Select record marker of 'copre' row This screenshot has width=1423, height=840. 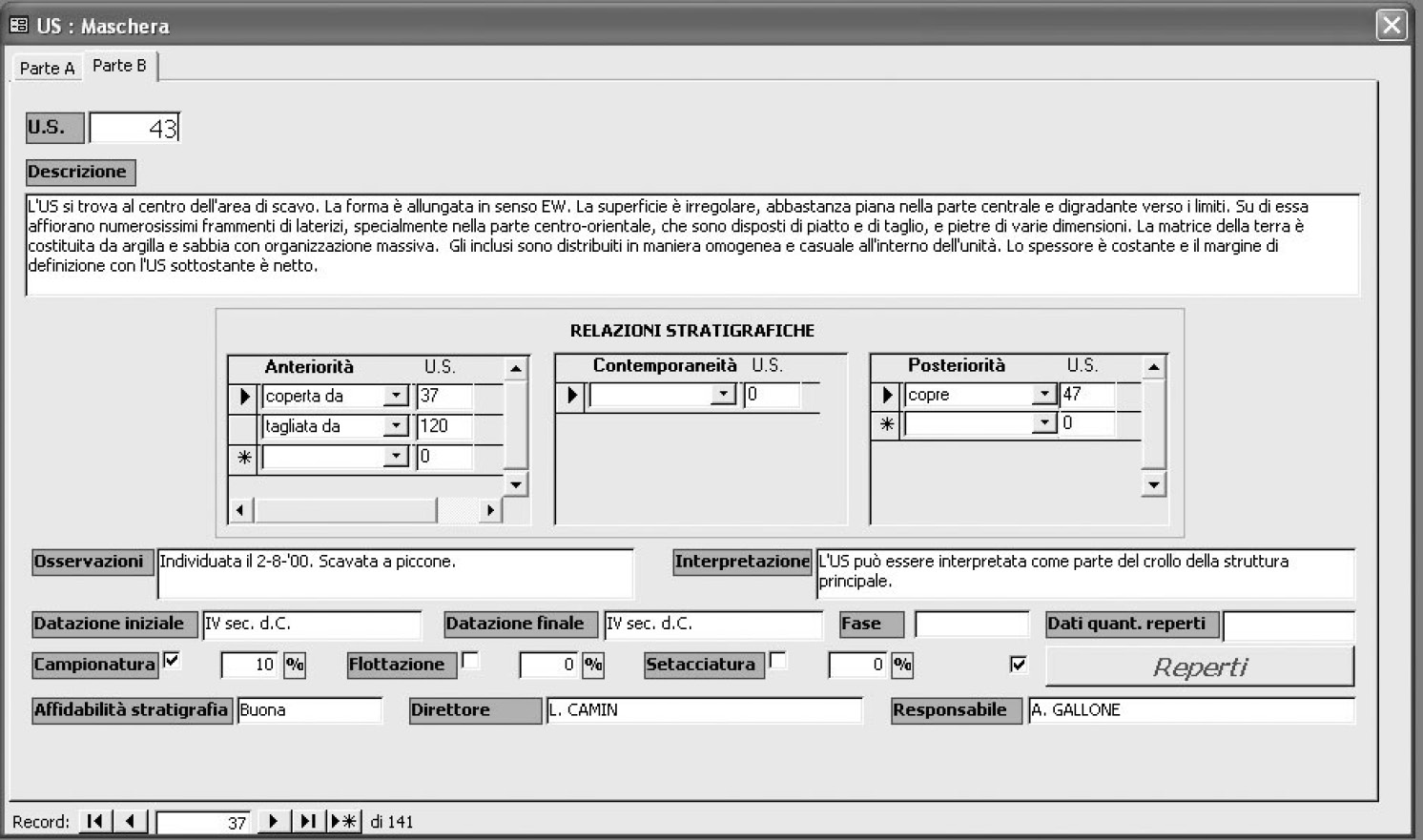[x=887, y=395]
